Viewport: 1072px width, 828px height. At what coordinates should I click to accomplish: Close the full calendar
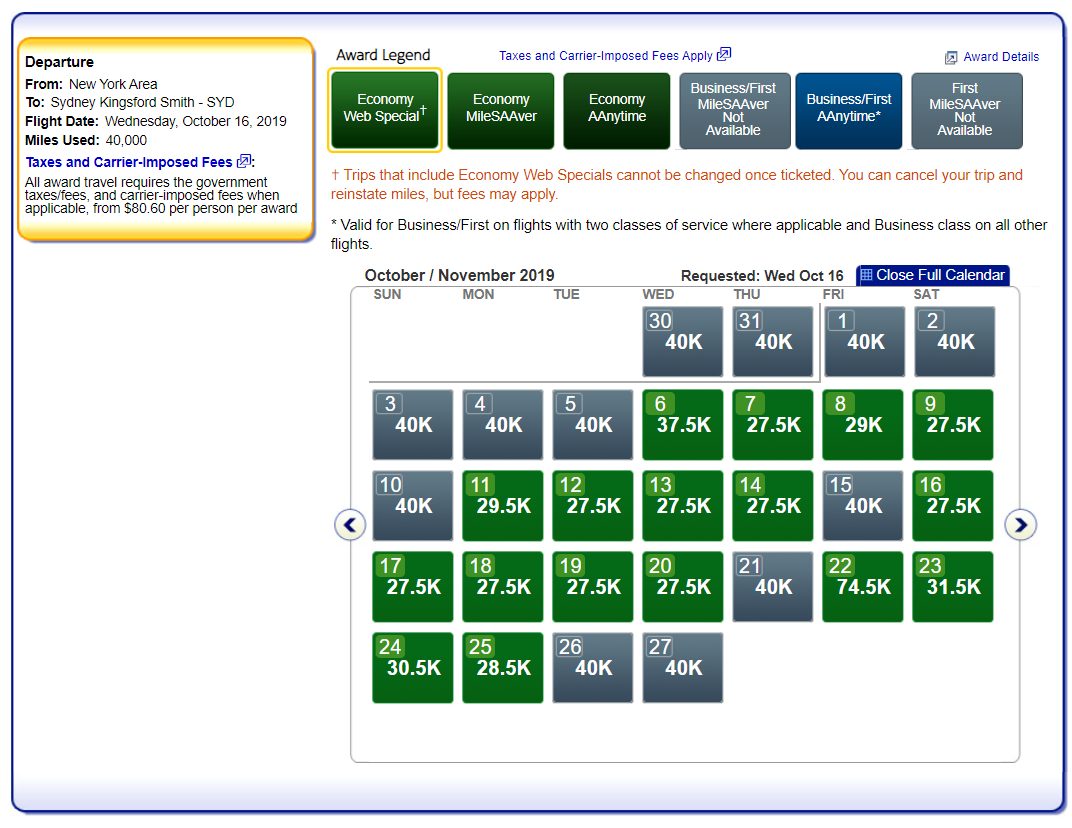(x=933, y=275)
